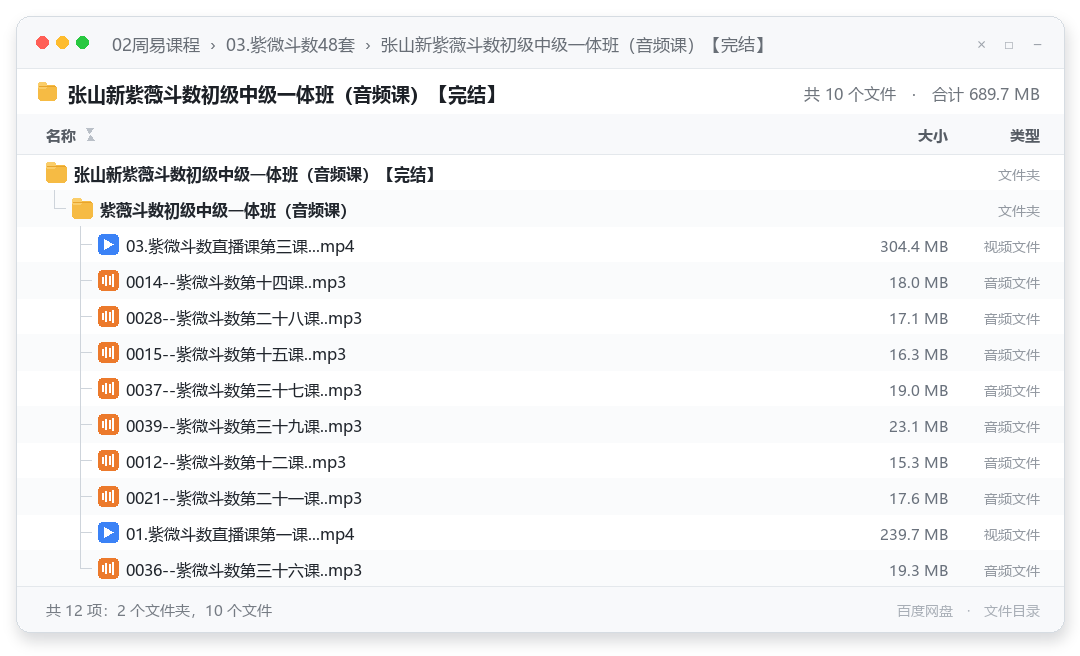Select the subfolder row 紫微斗数初级中级一体班（音频课）
The width and height of the screenshot is (1080, 656).
pos(541,209)
